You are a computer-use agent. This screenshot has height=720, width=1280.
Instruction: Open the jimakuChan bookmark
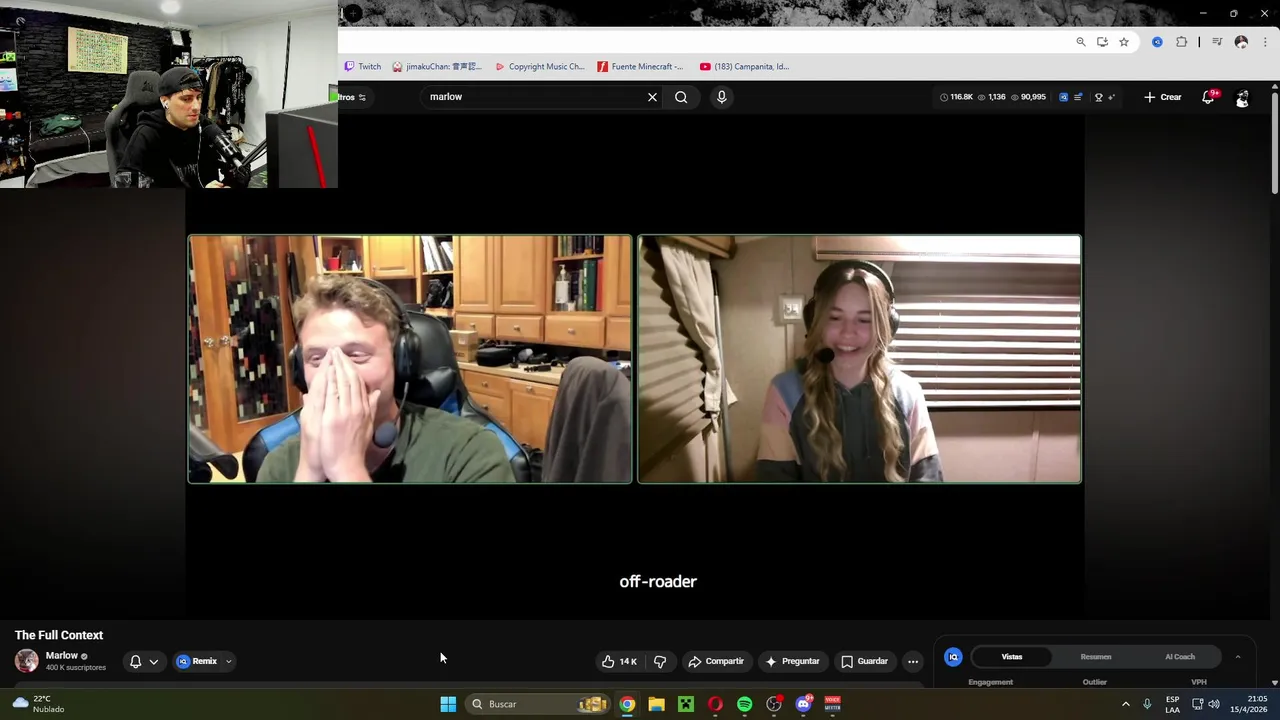pos(437,67)
